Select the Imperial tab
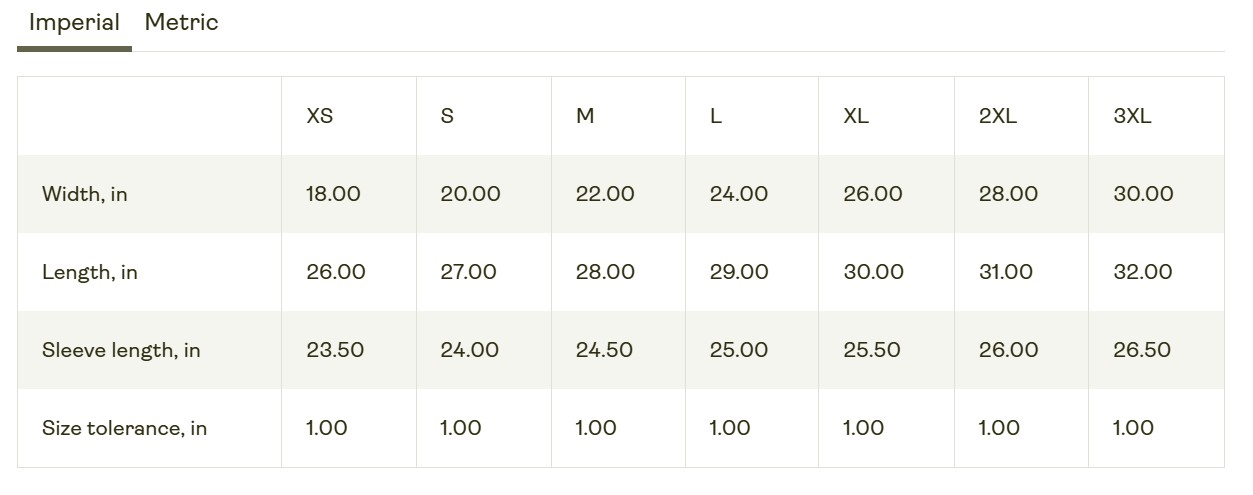Image resolution: width=1253 pixels, height=495 pixels. (74, 23)
